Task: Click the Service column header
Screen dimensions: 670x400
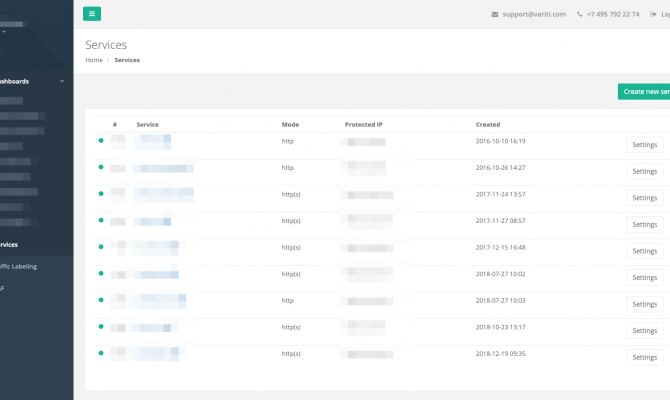Action: 147,124
